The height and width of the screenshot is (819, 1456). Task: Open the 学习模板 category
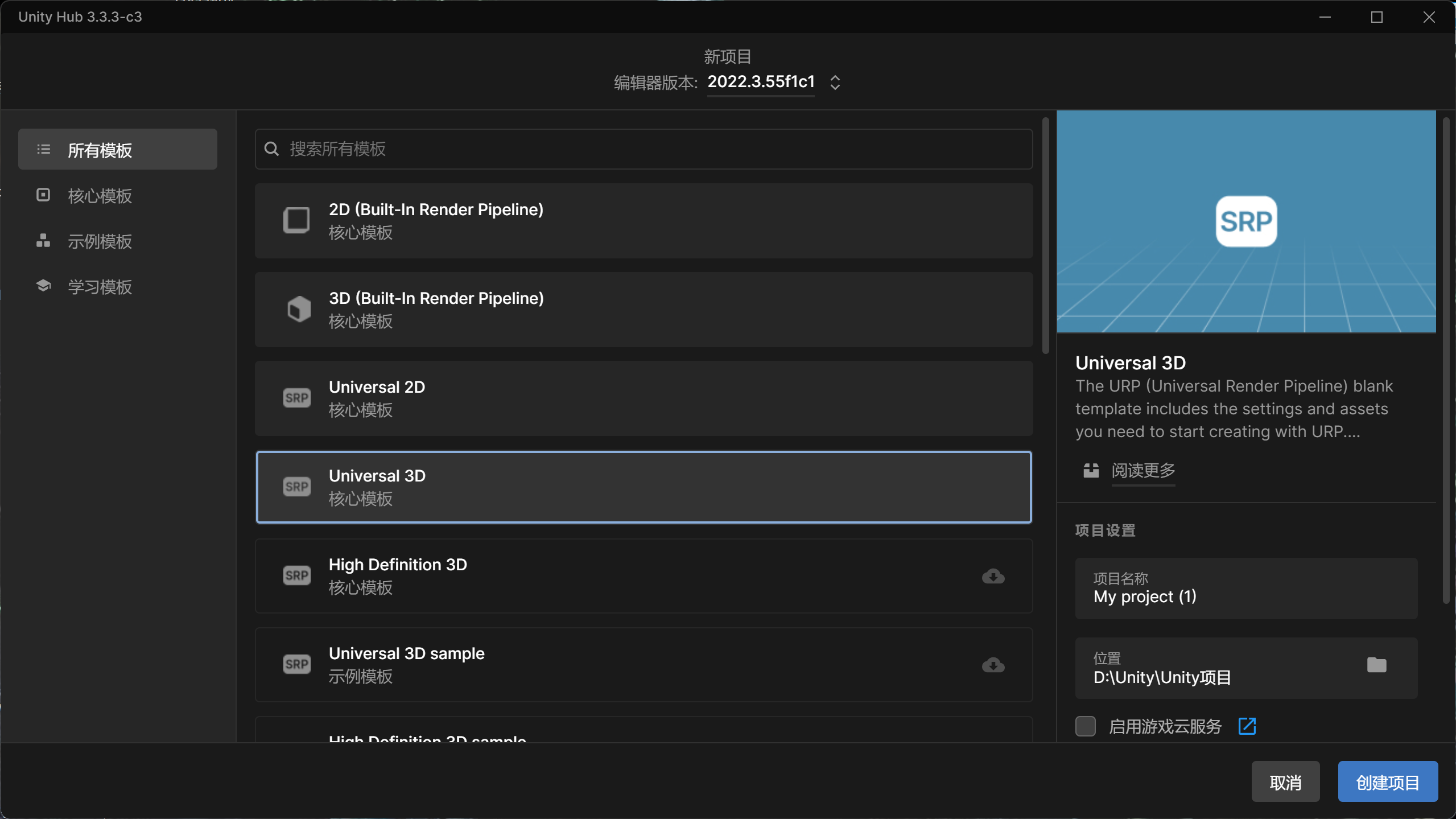pos(100,287)
